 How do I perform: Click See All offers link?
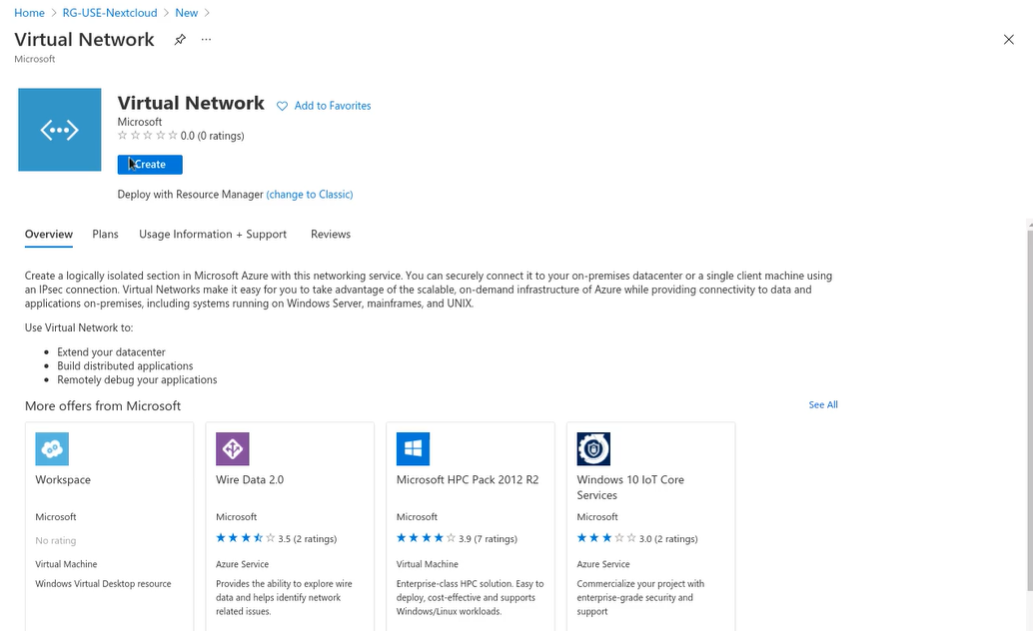[824, 404]
